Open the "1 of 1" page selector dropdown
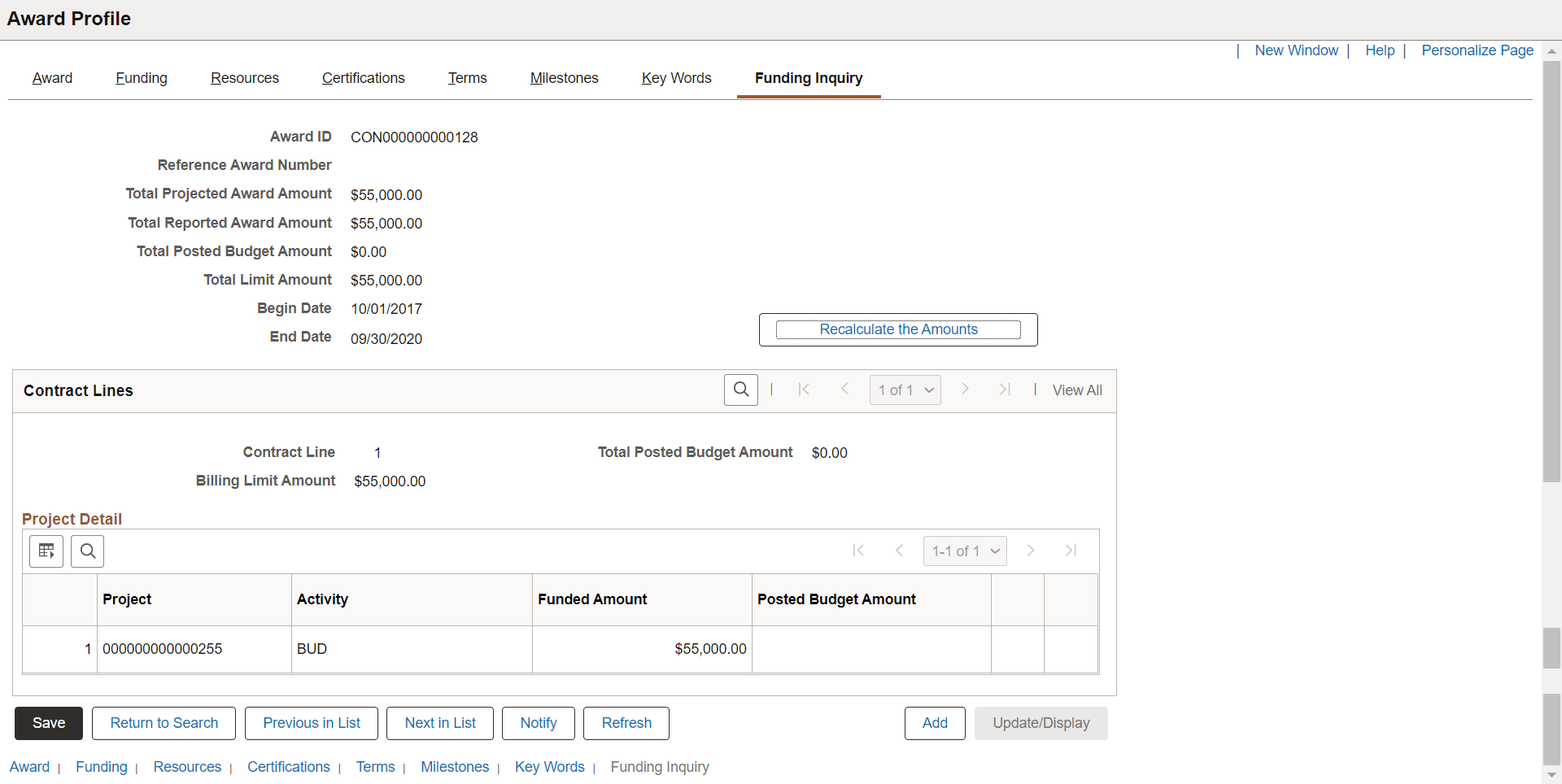 (x=905, y=390)
